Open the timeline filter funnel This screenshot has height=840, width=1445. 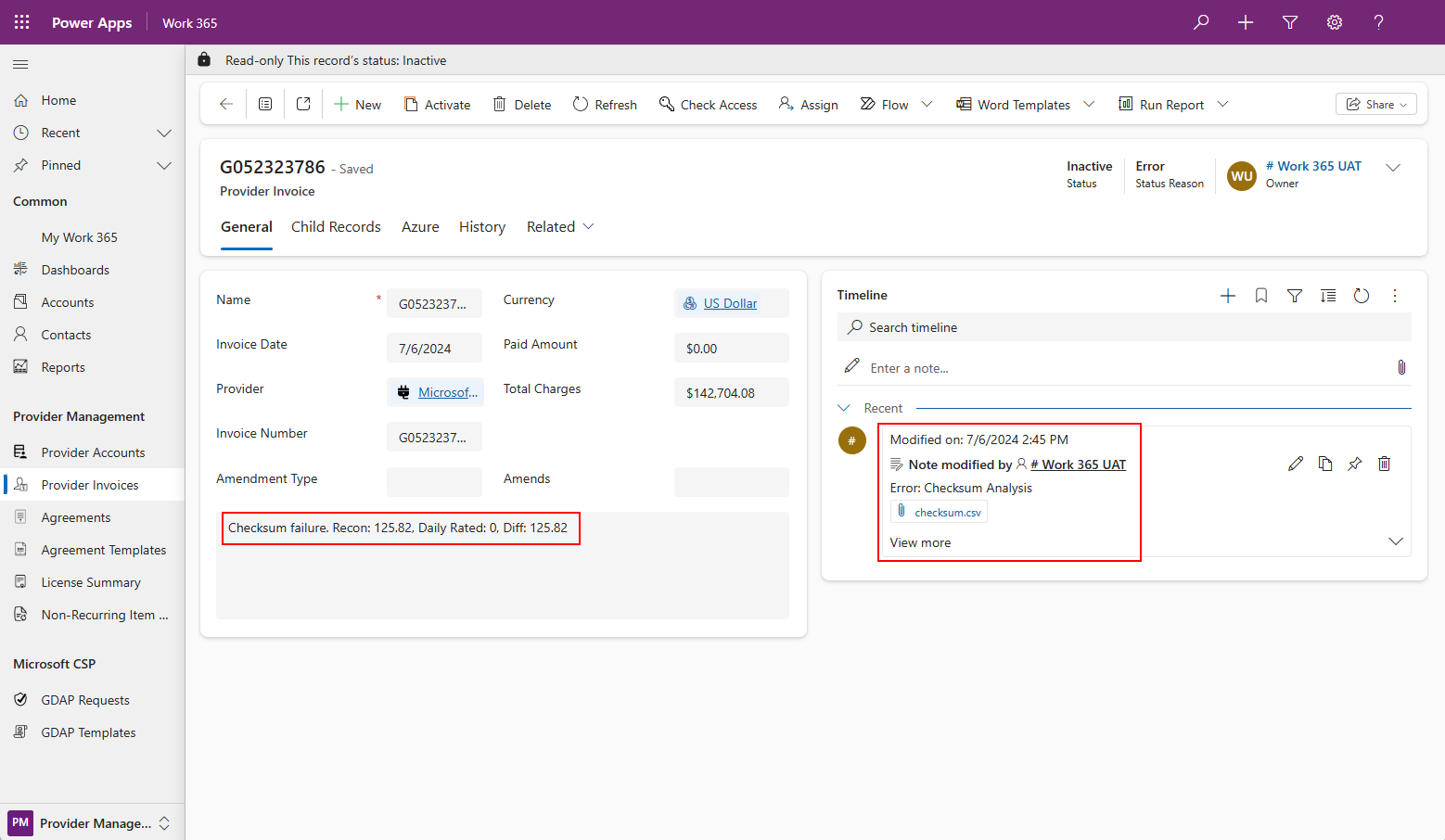pyautogui.click(x=1295, y=296)
